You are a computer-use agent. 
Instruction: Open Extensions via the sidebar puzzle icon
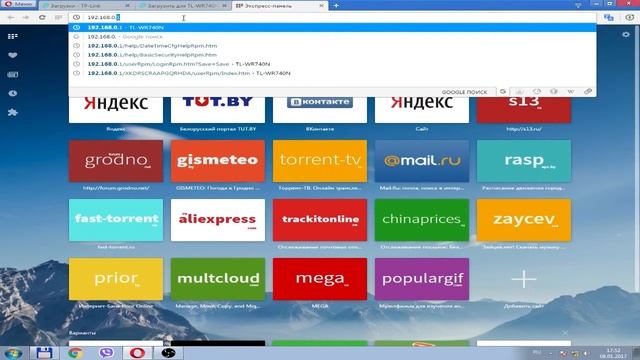[13, 112]
